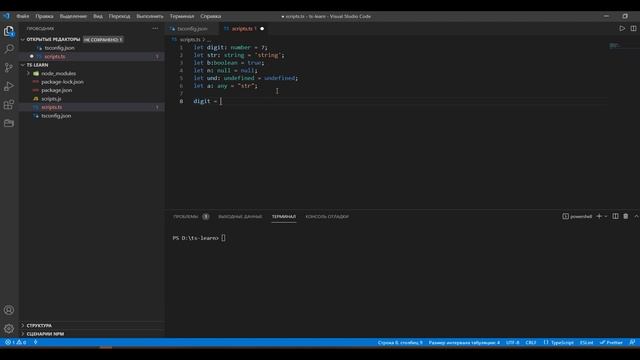Image resolution: width=640 pixels, height=360 pixels.
Task: Open the View menu (Вид)
Action: pos(98,16)
